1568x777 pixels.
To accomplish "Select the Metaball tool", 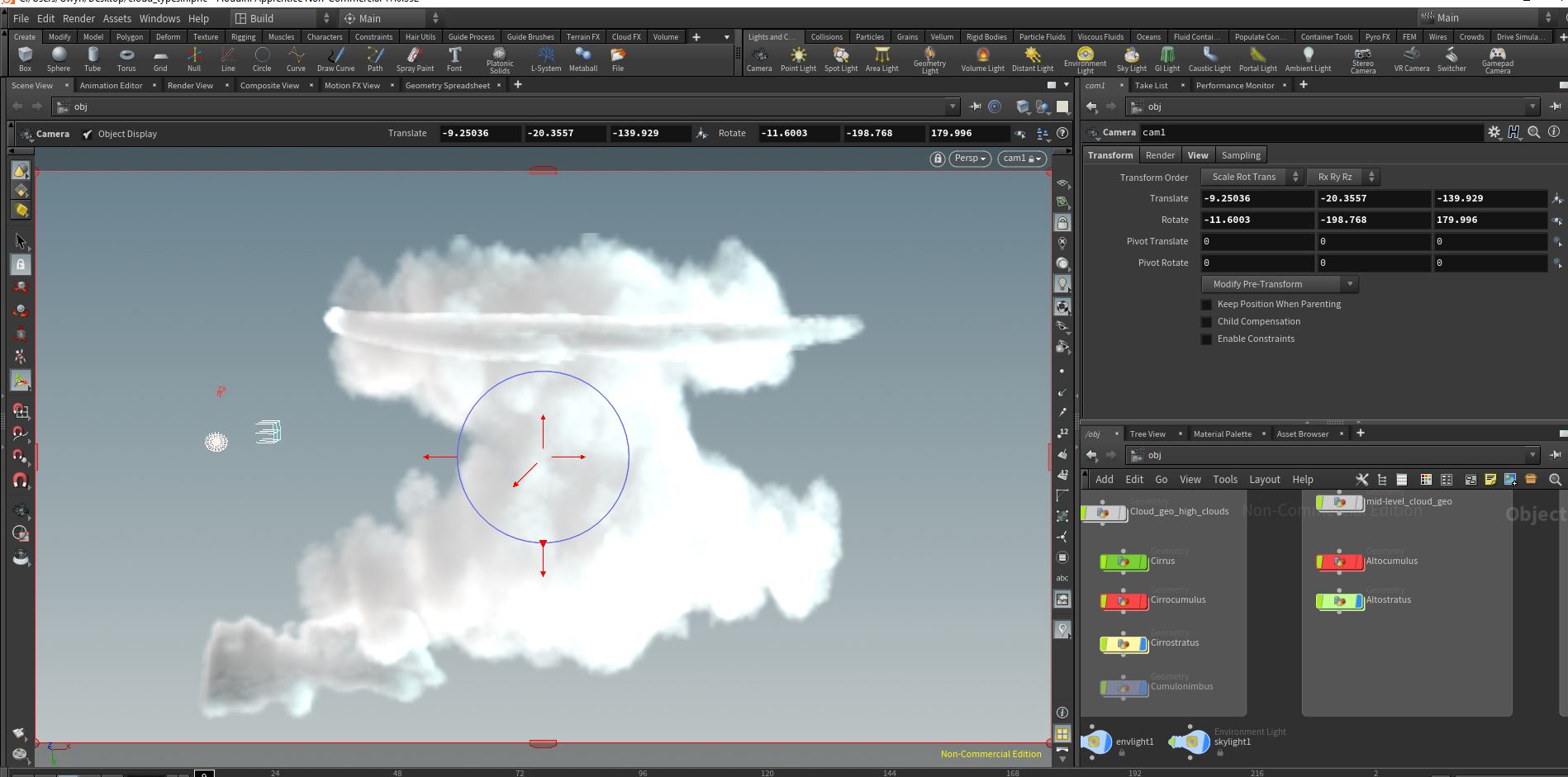I will pyautogui.click(x=582, y=58).
